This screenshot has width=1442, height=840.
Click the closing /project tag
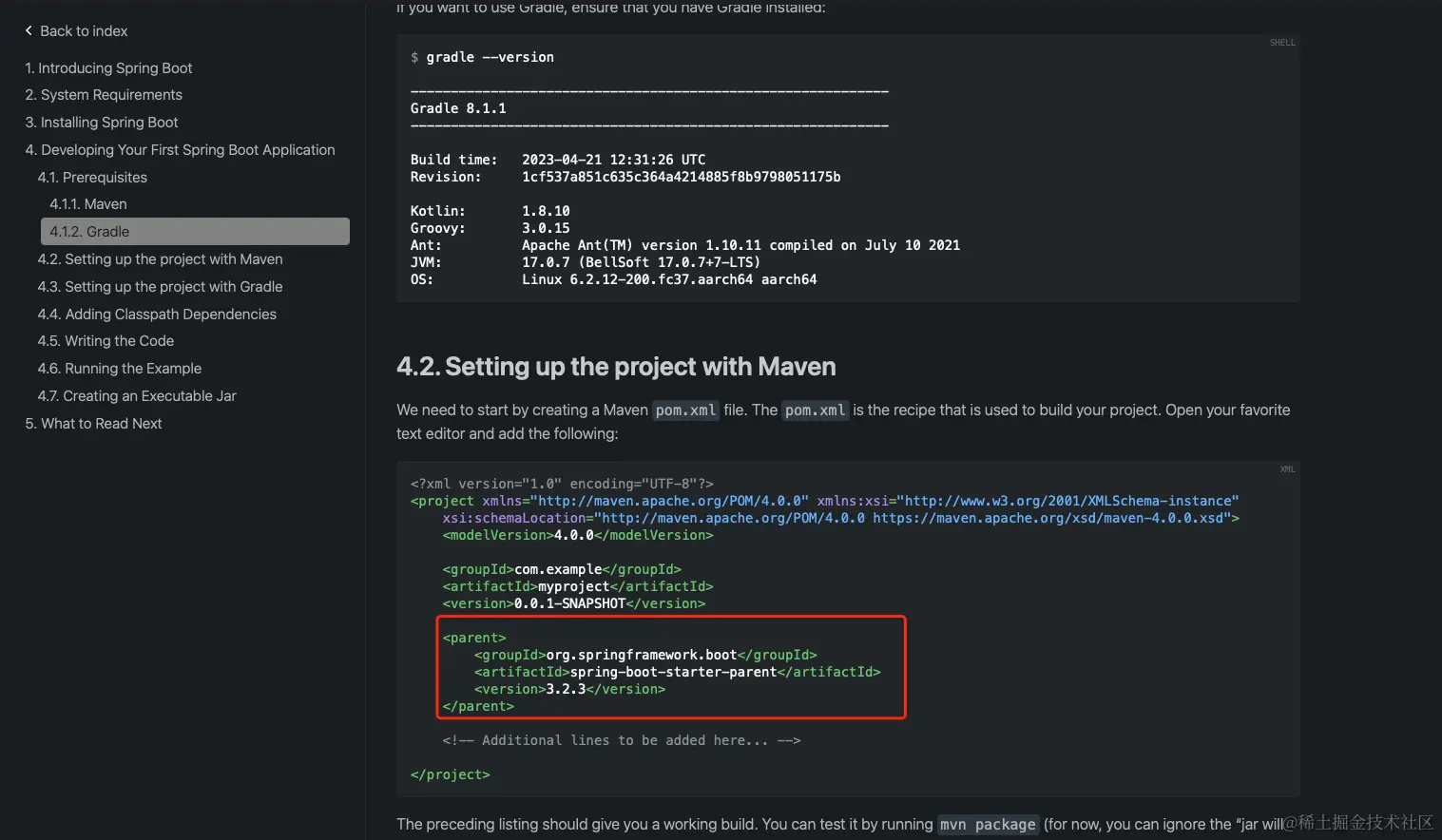click(450, 774)
